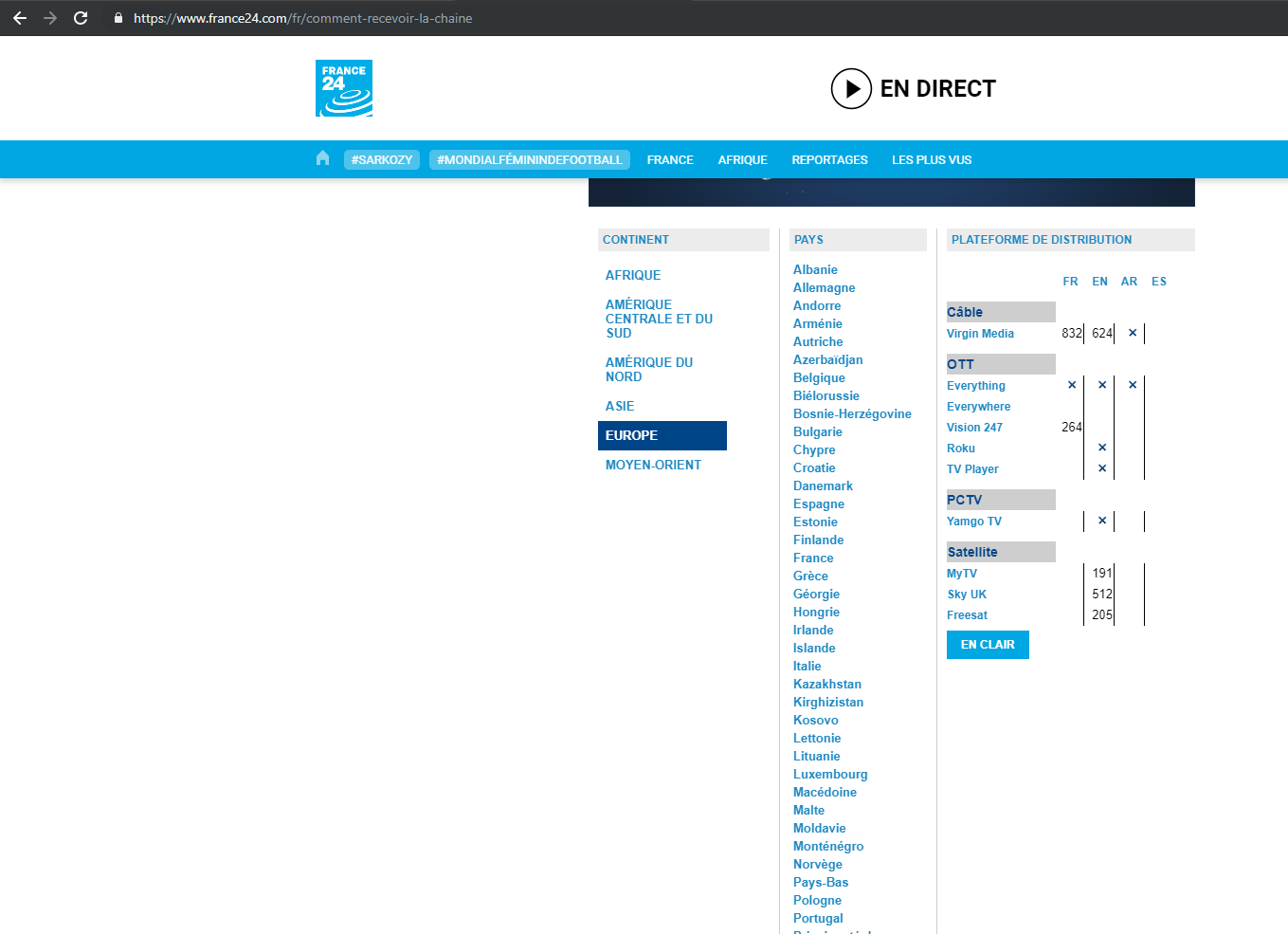Click the Freesat satellite provider
Viewport: 1288px width, 934px height.
coord(967,615)
